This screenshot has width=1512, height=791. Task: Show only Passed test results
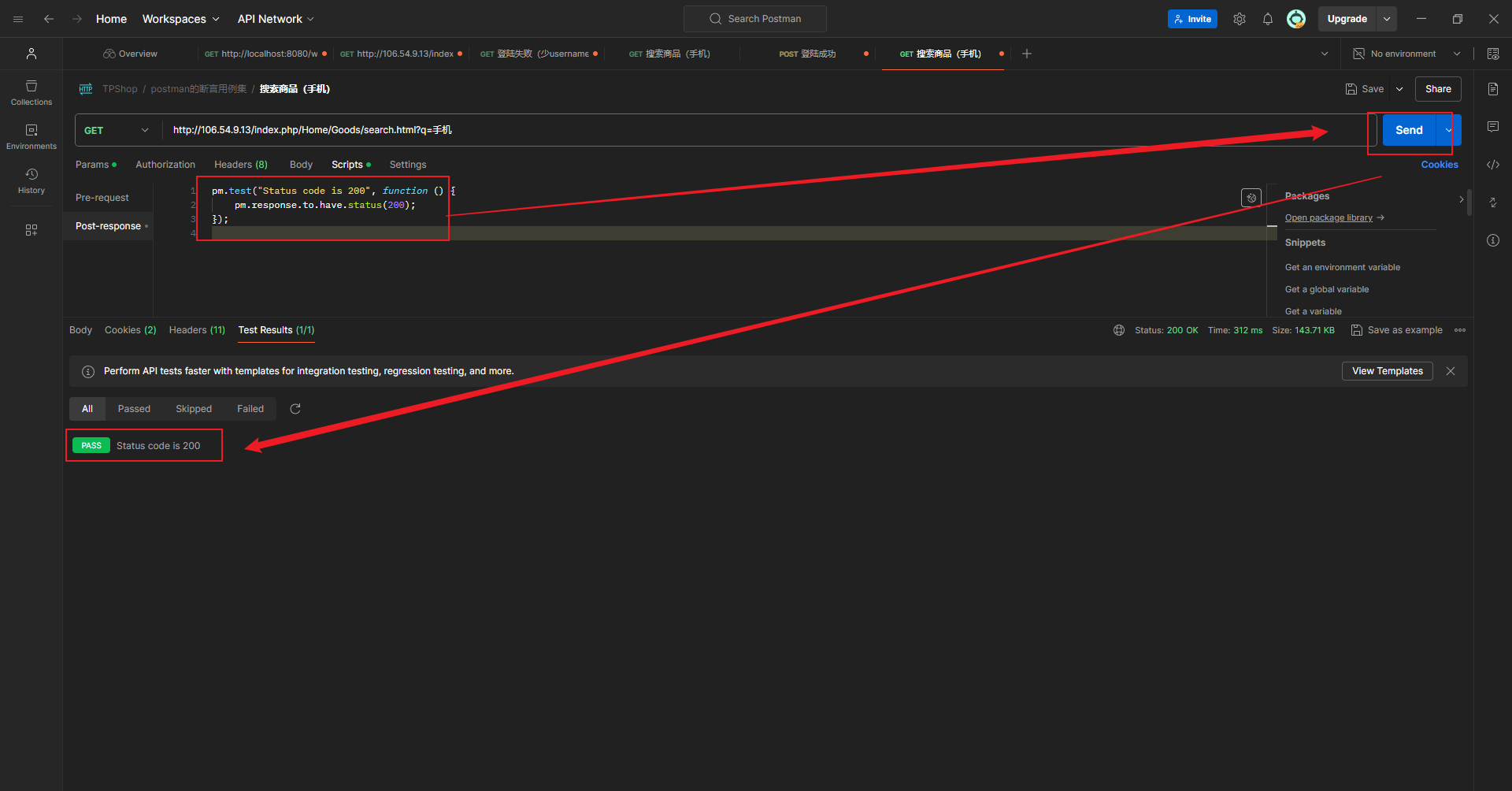coord(134,409)
